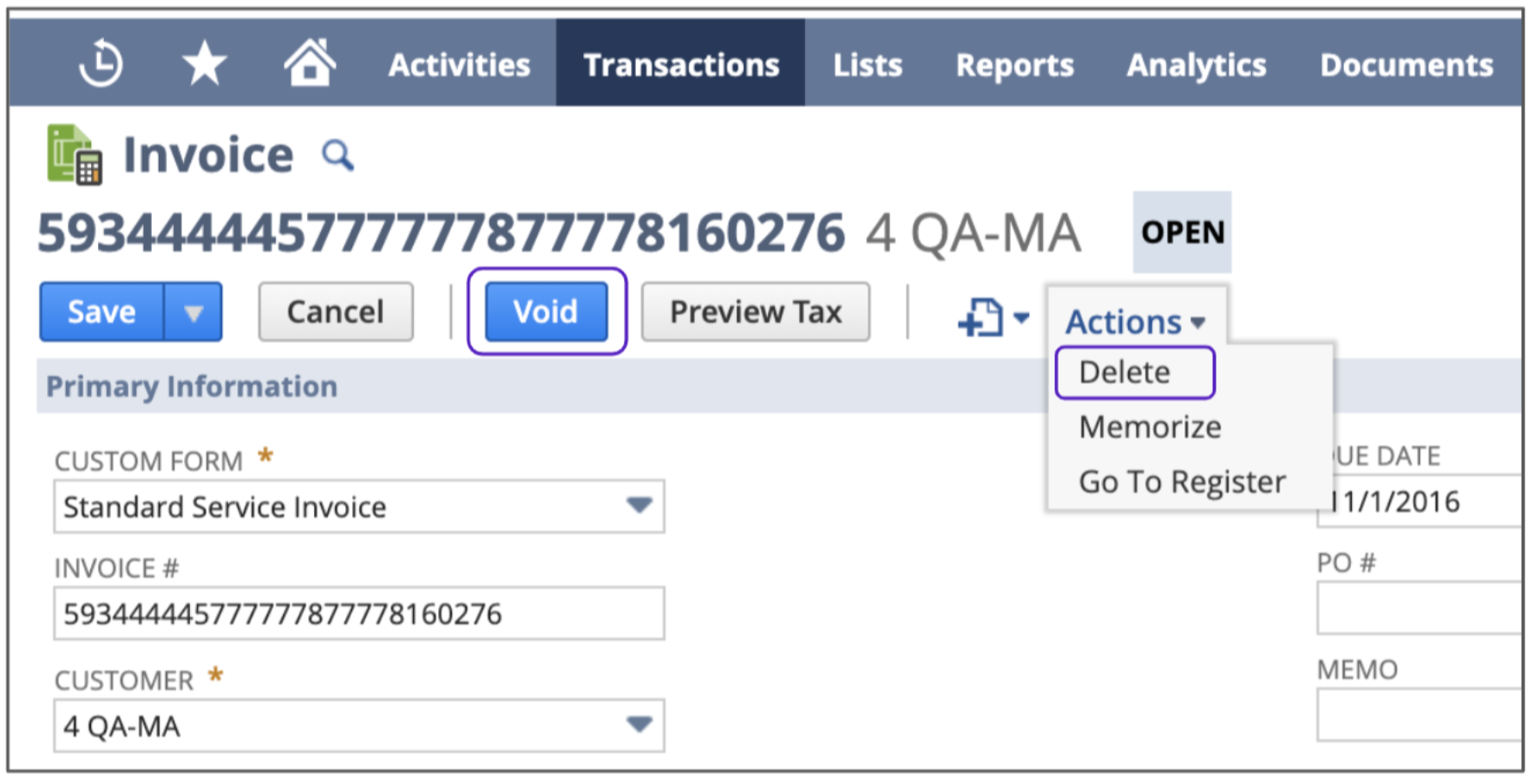Click into the Invoice # field
The image size is (1534, 784).
[359, 614]
